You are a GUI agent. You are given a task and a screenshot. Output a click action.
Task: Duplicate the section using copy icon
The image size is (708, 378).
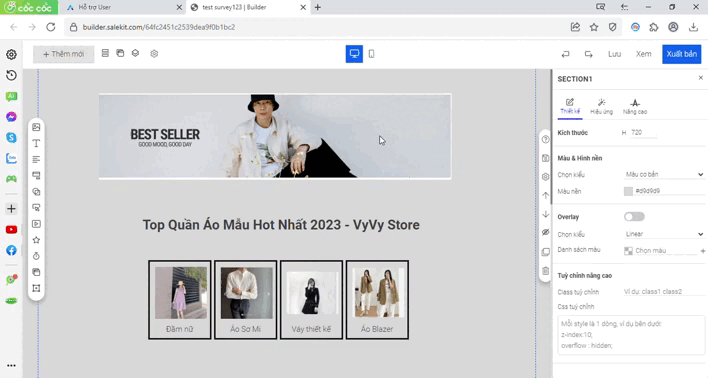click(545, 252)
